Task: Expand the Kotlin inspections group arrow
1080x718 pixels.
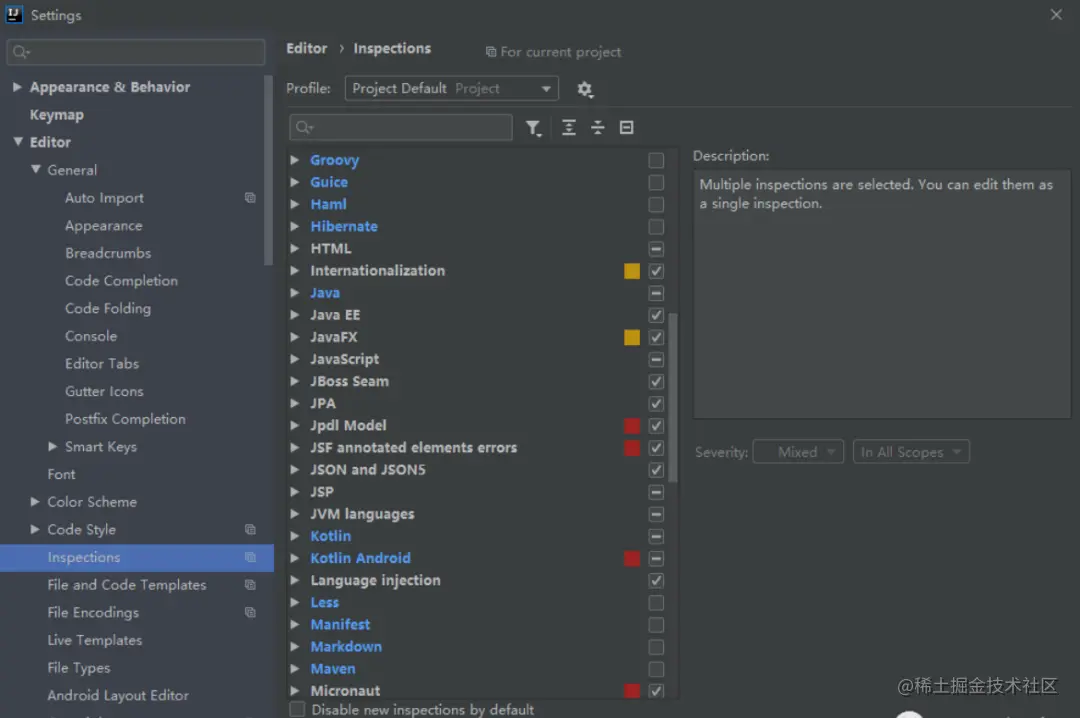Action: click(295, 536)
